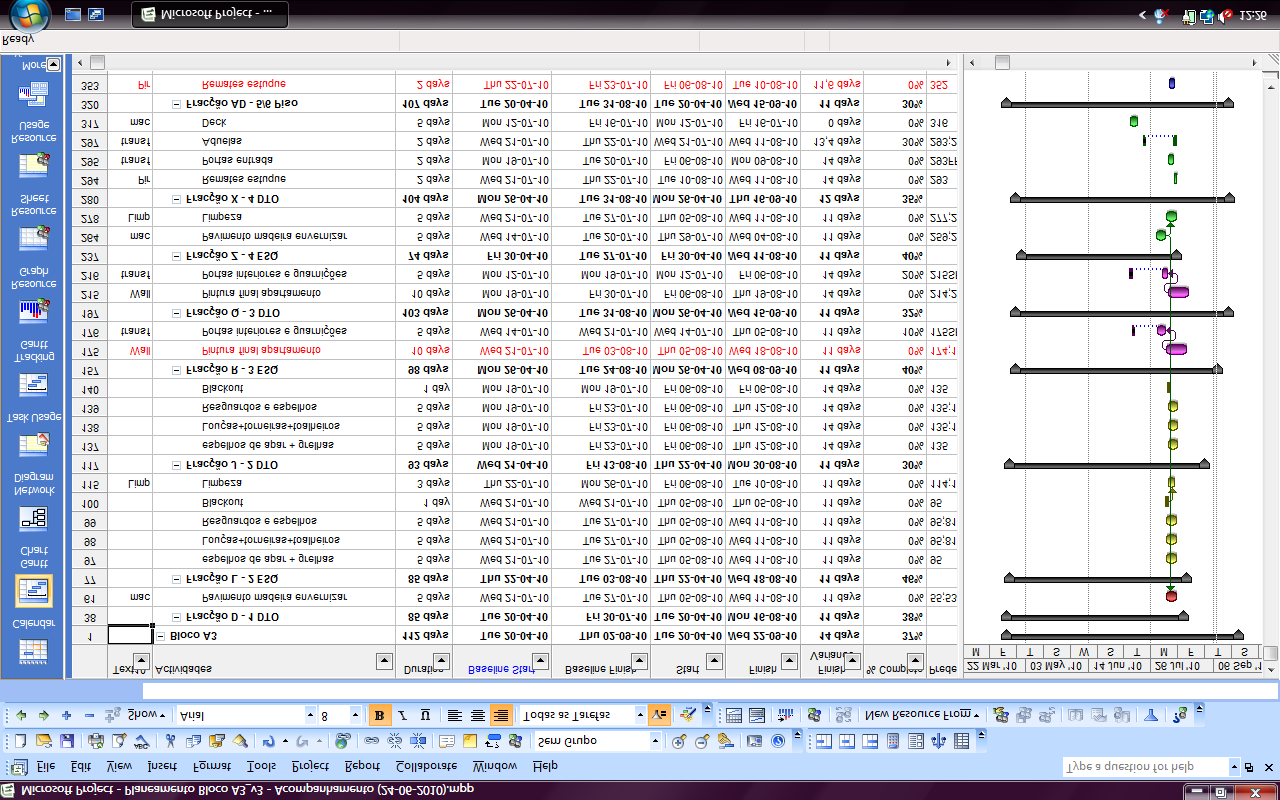Toggle Italic formatting
Screen dimensions: 1280x800
point(402,715)
